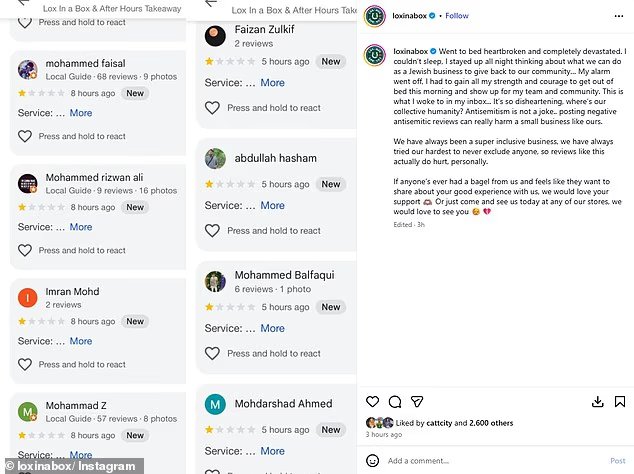The height and width of the screenshot is (474, 634).
Task: Expand "More" on Mohammed Balfaqui's review
Action: [x=272, y=328]
